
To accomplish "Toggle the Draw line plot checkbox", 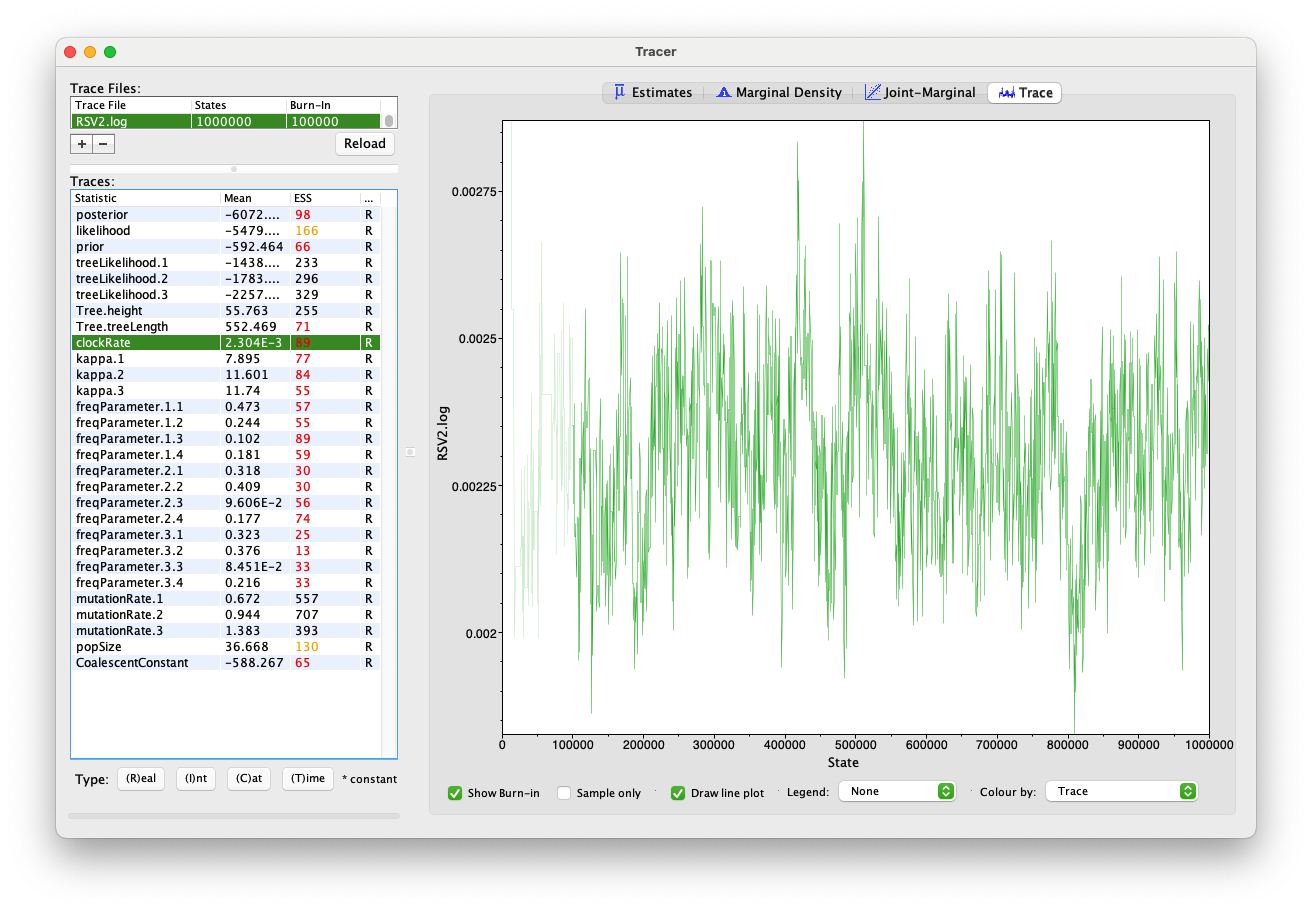I will click(678, 793).
